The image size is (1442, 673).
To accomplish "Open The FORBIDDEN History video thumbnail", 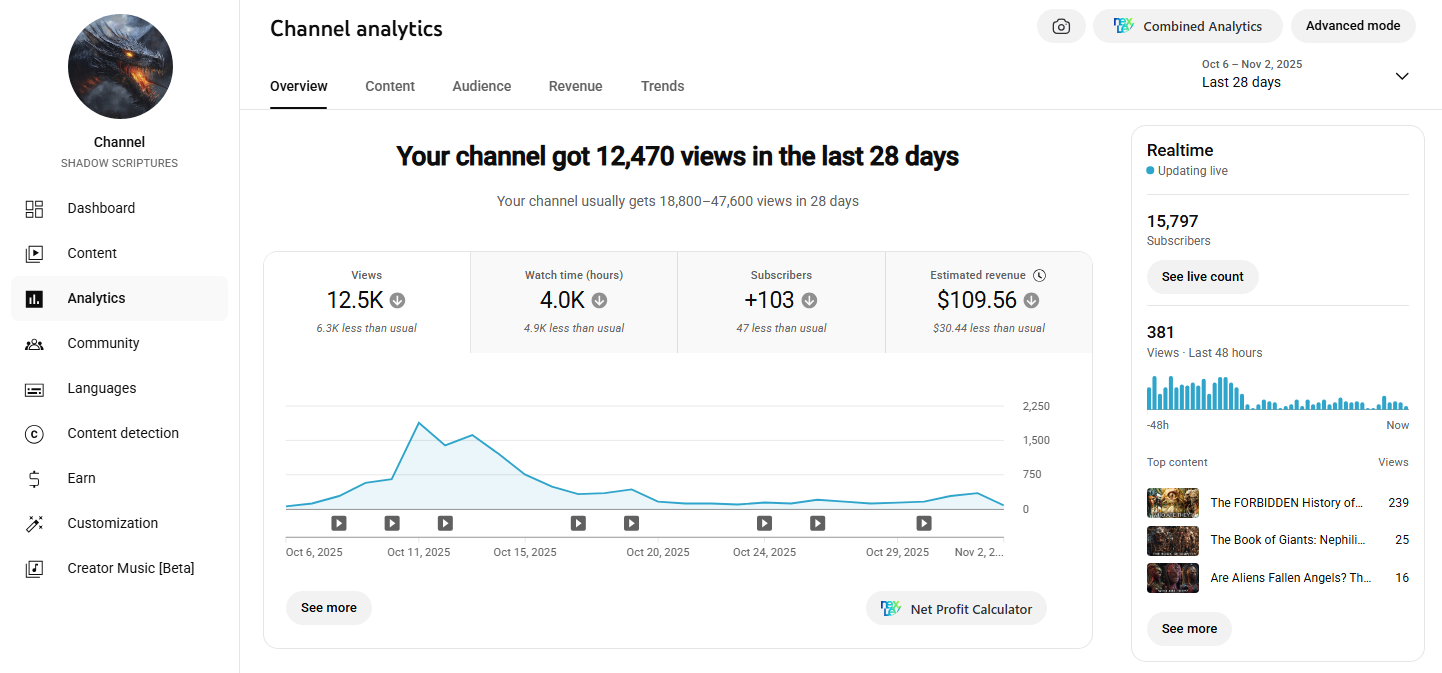I will click(1172, 503).
